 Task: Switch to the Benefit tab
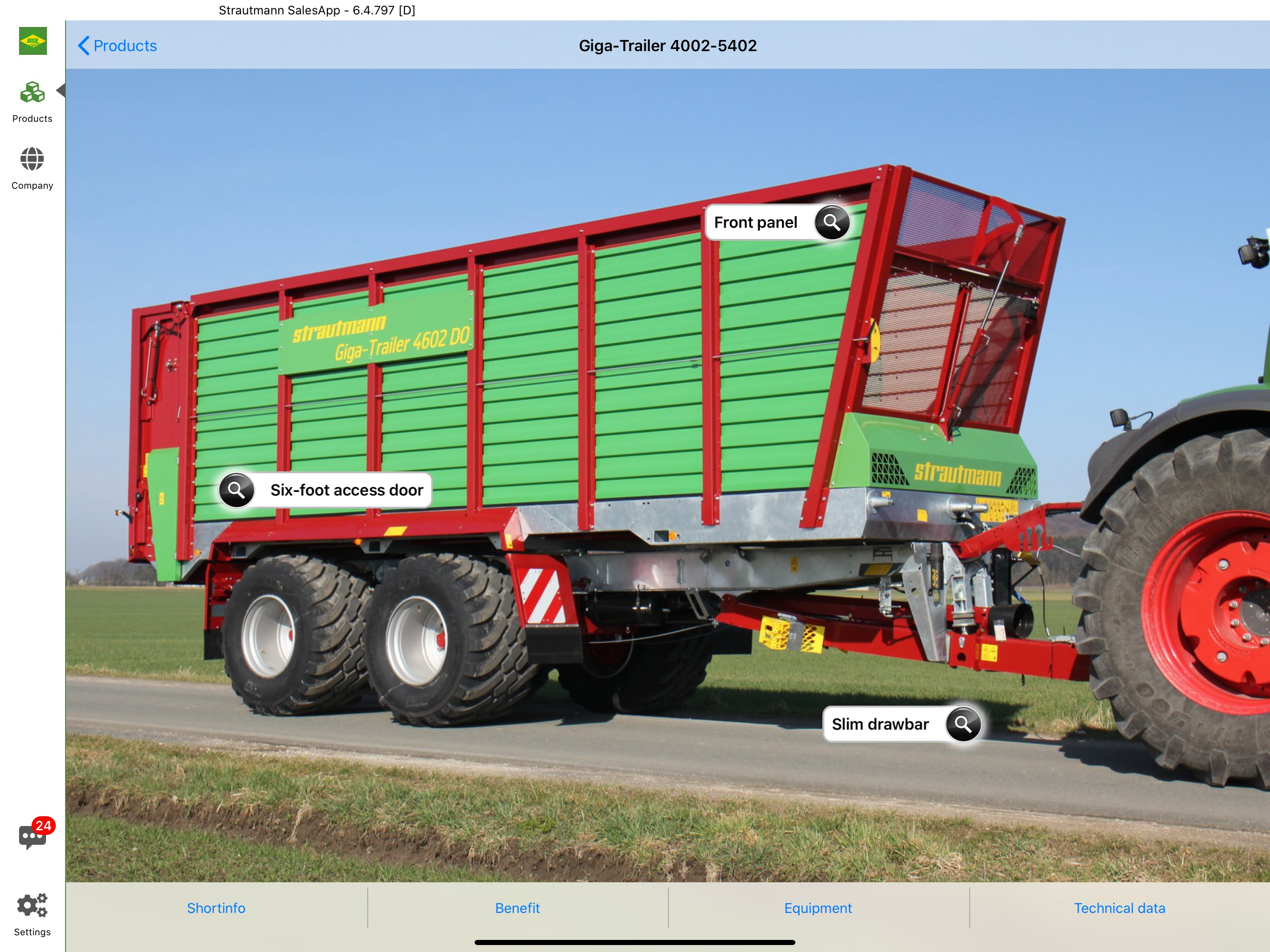coord(517,908)
